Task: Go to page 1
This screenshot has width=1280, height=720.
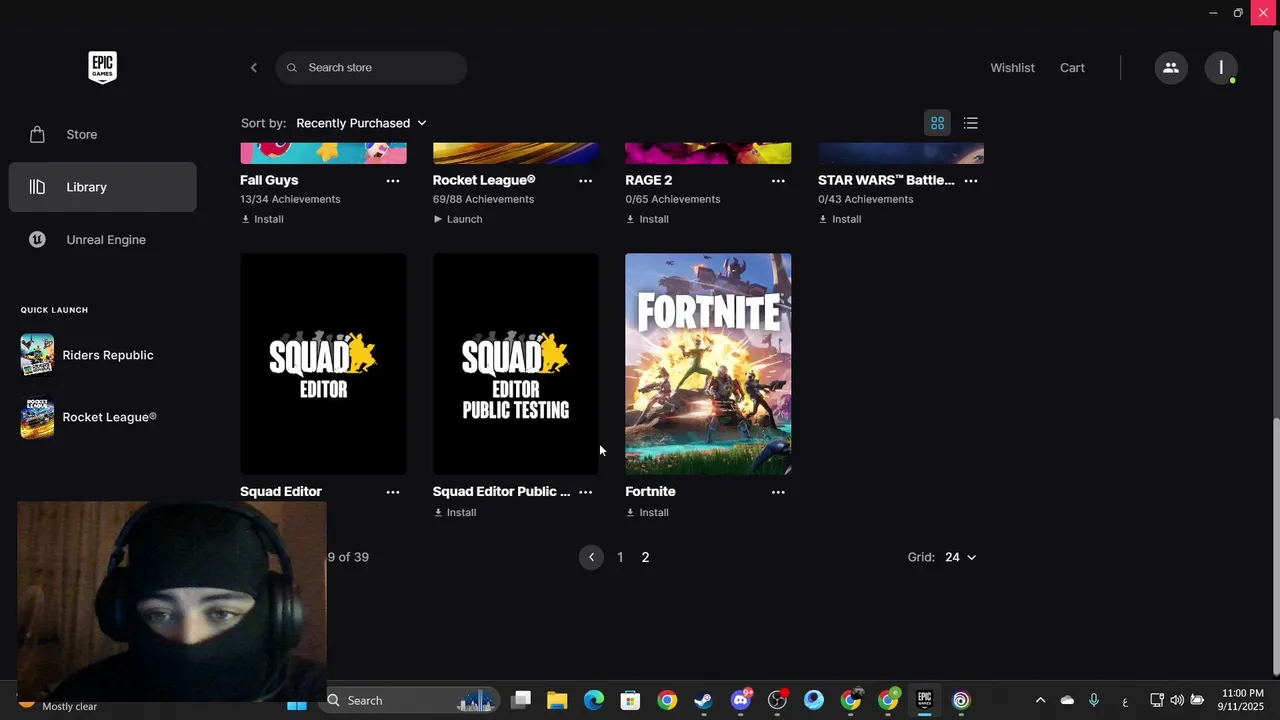Action: click(x=620, y=557)
